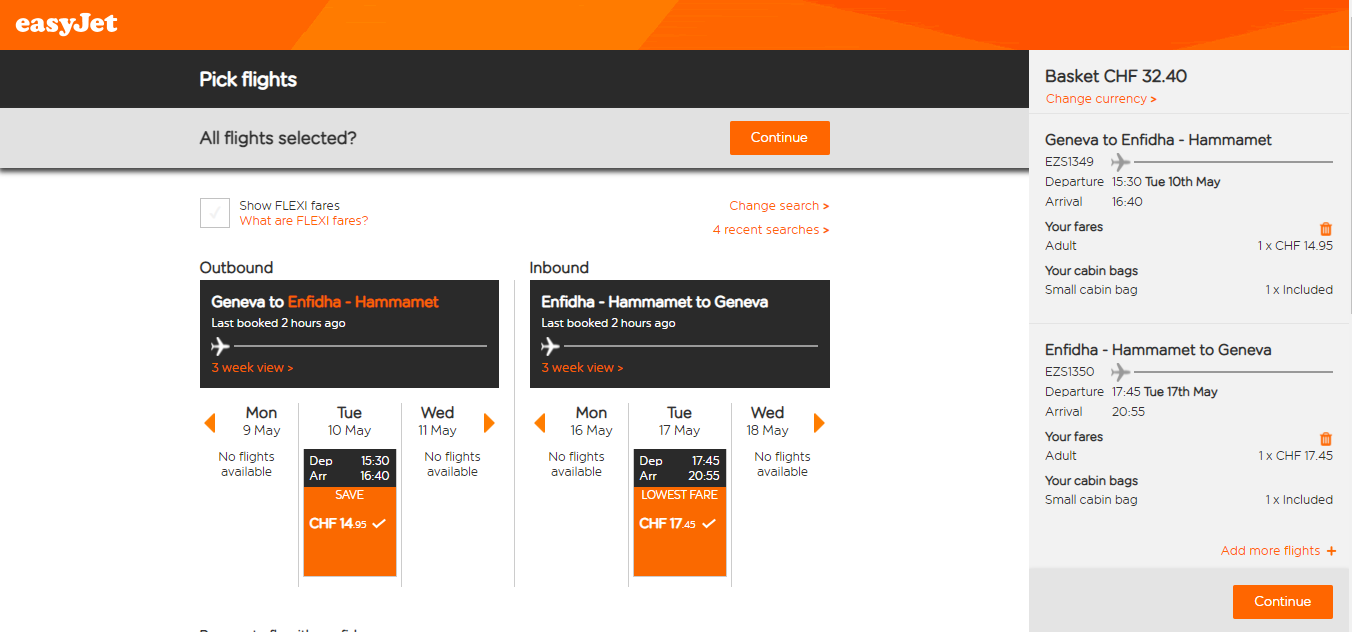Expand the 4 recent searches list

coord(771,230)
